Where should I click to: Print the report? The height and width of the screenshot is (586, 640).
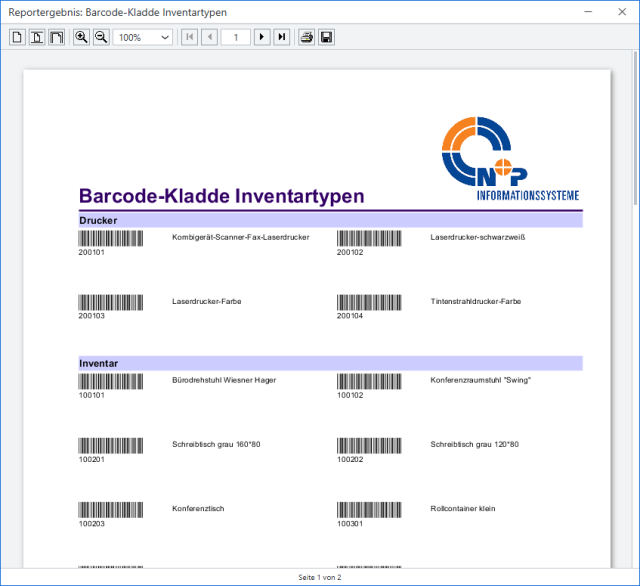307,38
